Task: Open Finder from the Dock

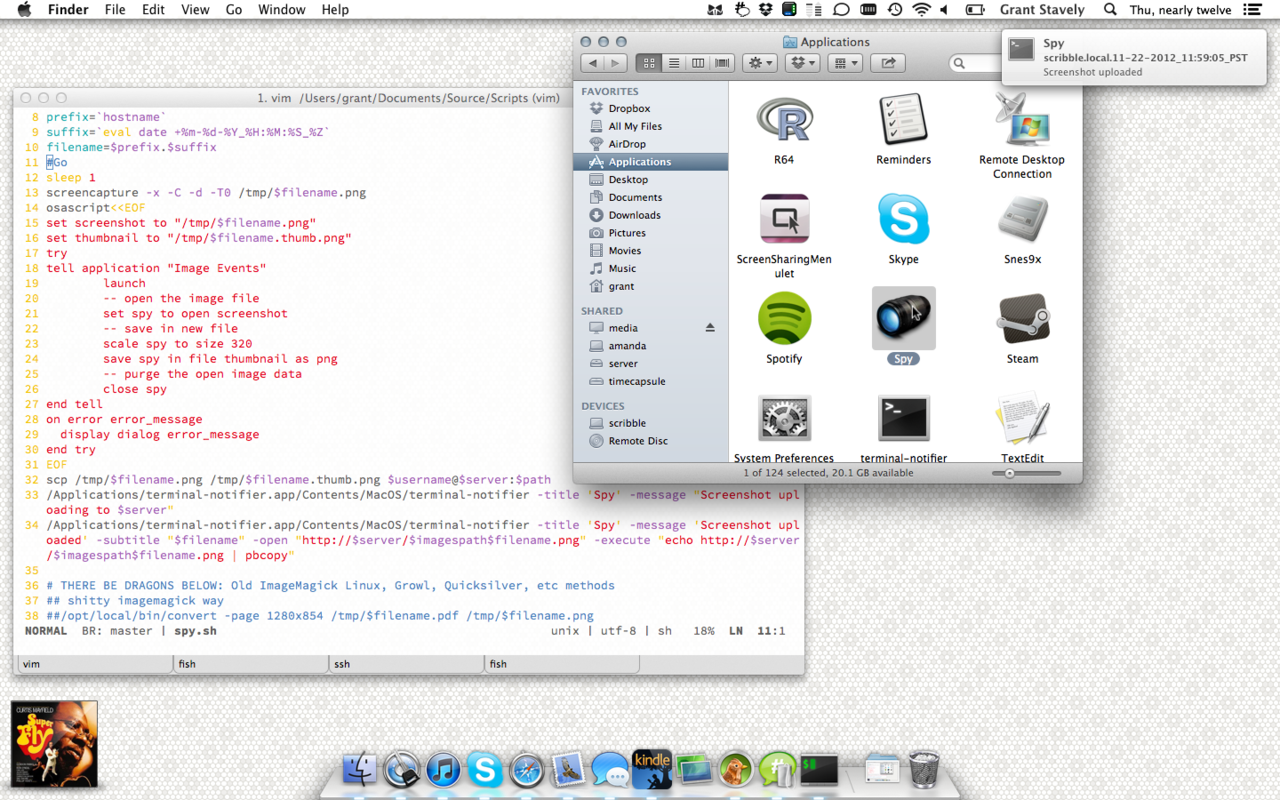Action: click(x=360, y=770)
